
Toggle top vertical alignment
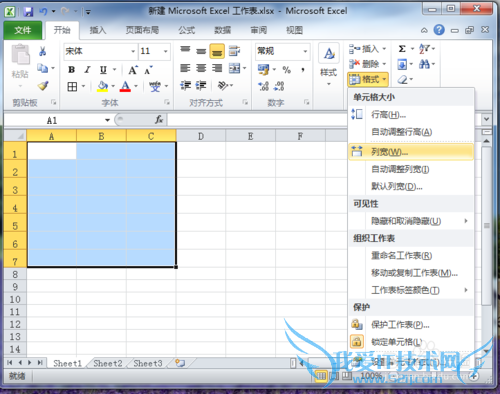tap(185, 51)
